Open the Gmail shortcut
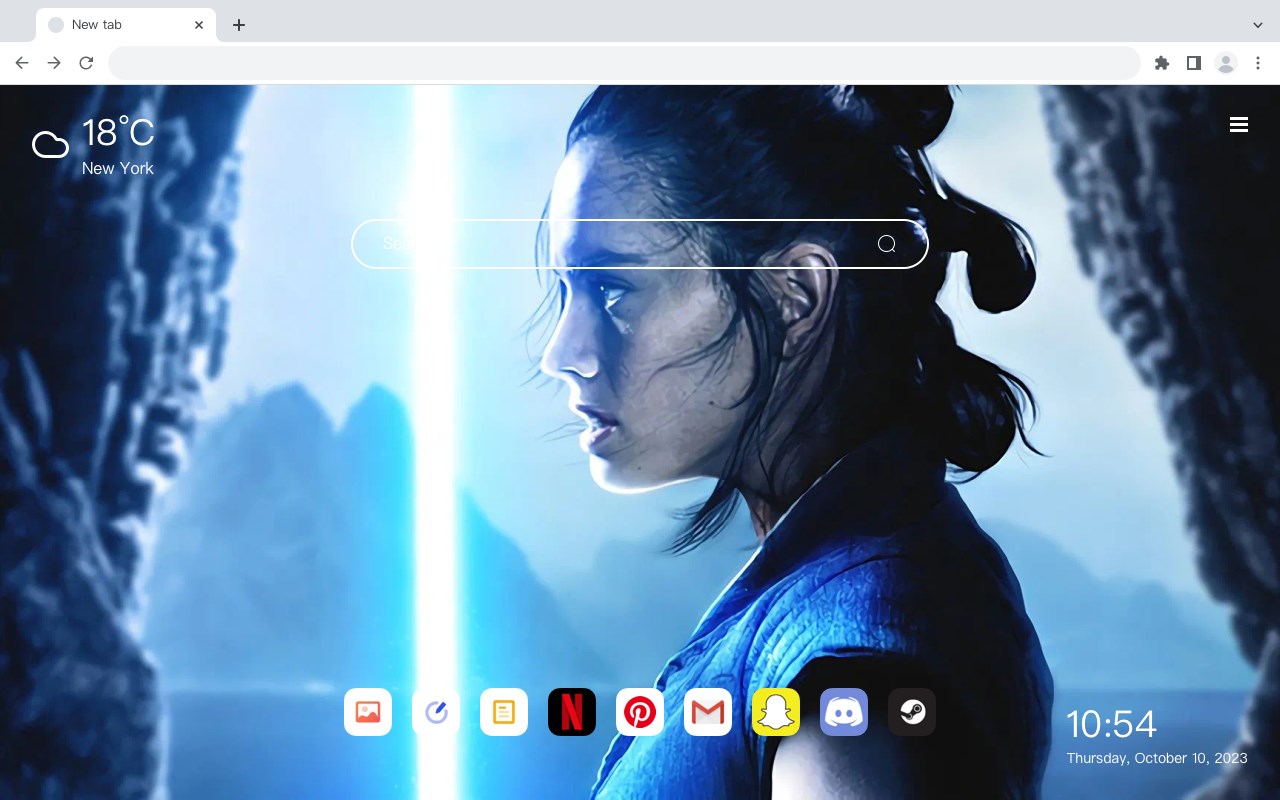Screen dimensions: 1280x800 [x=708, y=712]
